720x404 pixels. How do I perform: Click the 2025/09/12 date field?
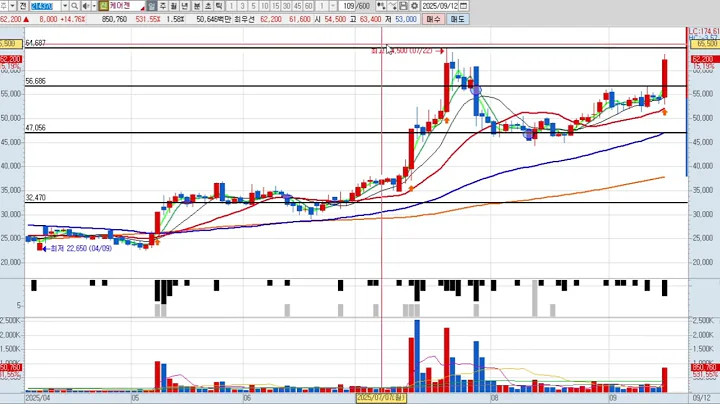(x=440, y=6)
